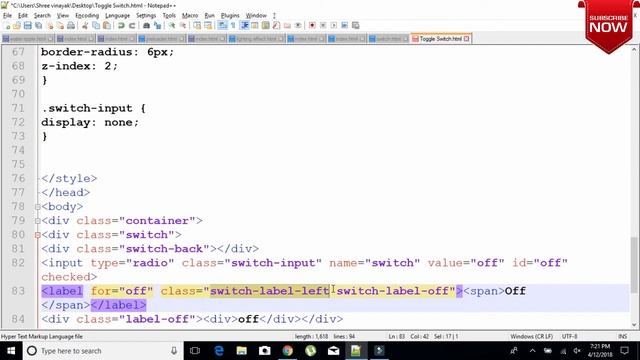Print the document using Print icon

coord(71,25)
